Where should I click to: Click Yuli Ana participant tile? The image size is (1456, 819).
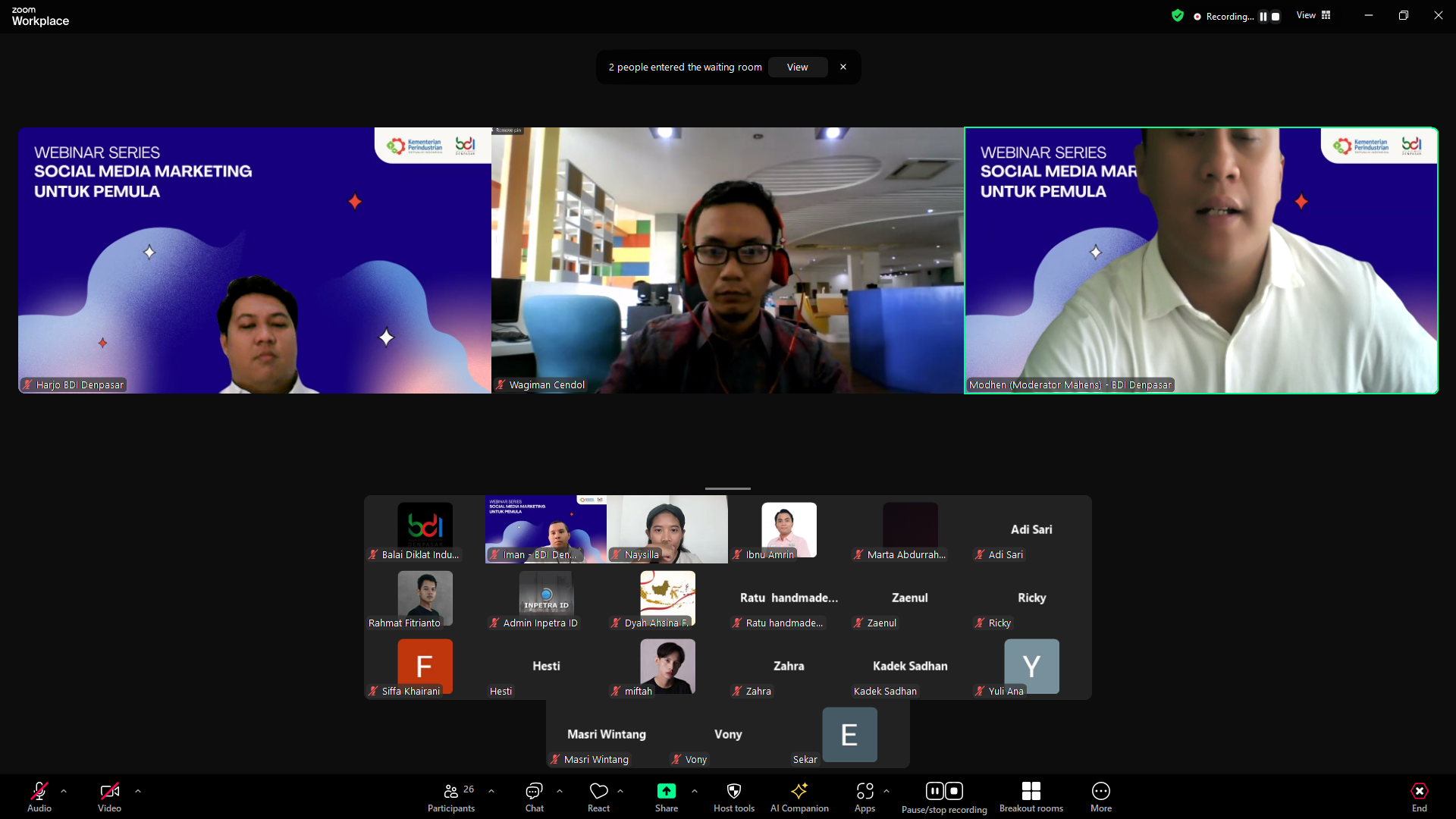coord(1031,666)
